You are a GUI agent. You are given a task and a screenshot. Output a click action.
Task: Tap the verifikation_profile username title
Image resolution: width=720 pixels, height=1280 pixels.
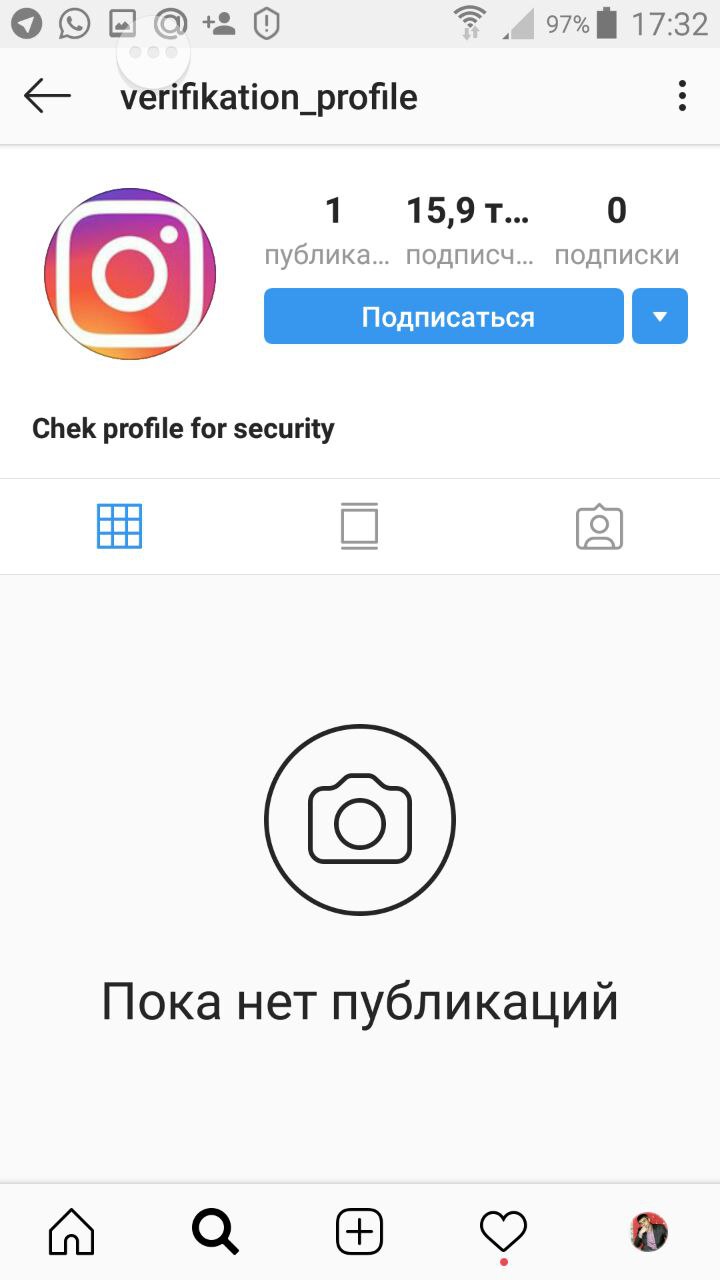[269, 98]
